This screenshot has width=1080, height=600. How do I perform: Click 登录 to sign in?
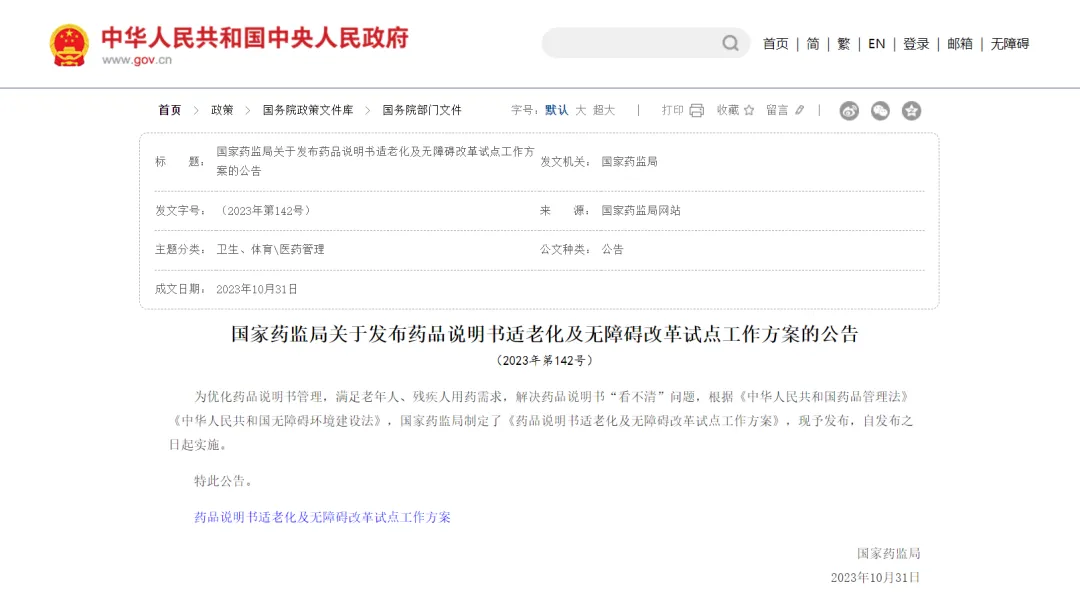pos(915,44)
